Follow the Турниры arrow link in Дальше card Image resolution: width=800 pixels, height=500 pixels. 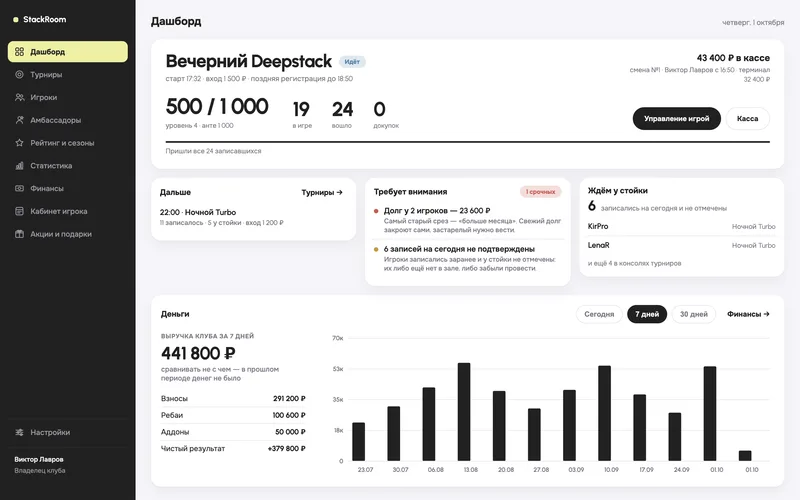[322, 192]
